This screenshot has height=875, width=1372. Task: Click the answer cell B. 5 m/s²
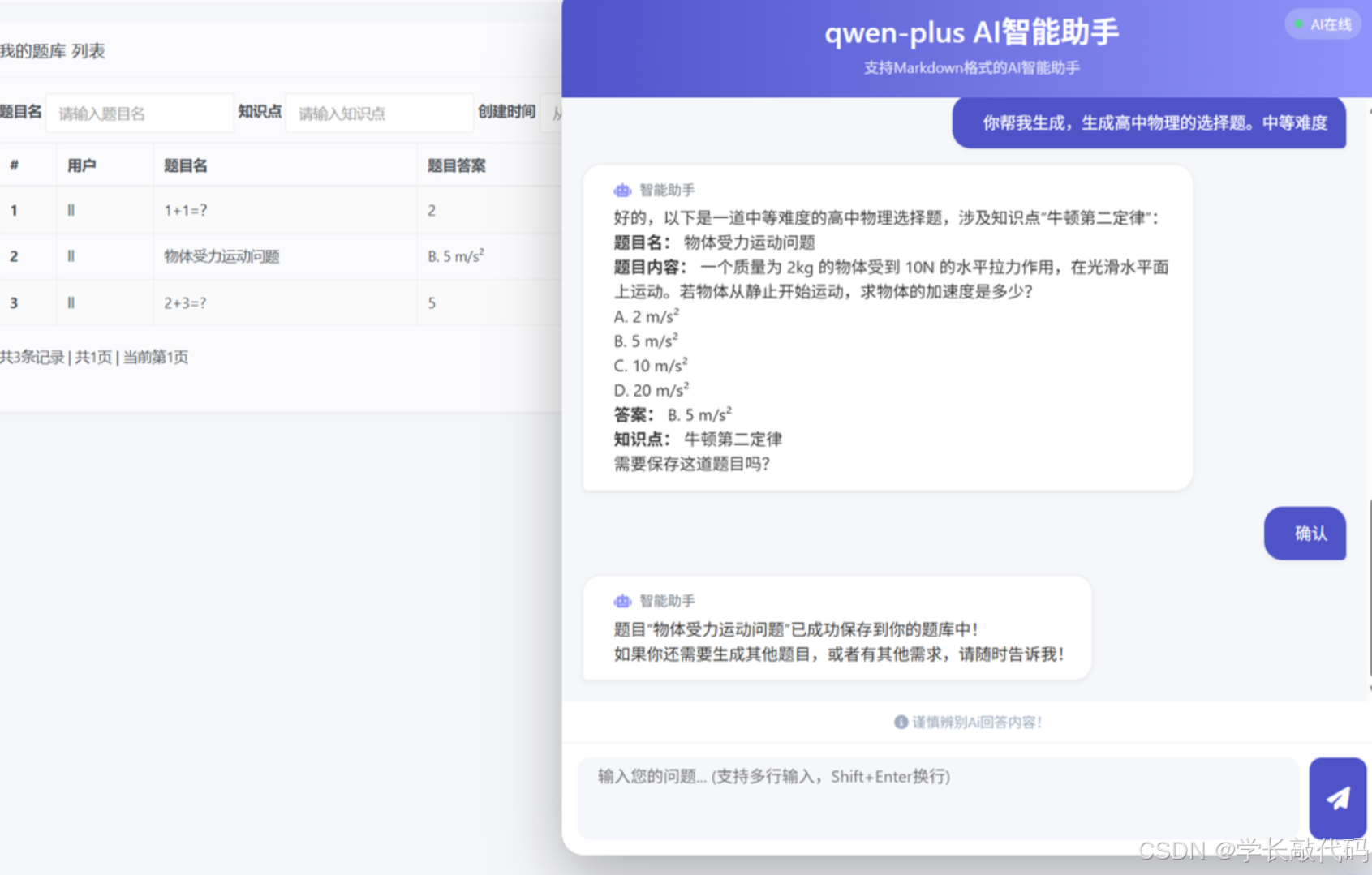pos(455,255)
